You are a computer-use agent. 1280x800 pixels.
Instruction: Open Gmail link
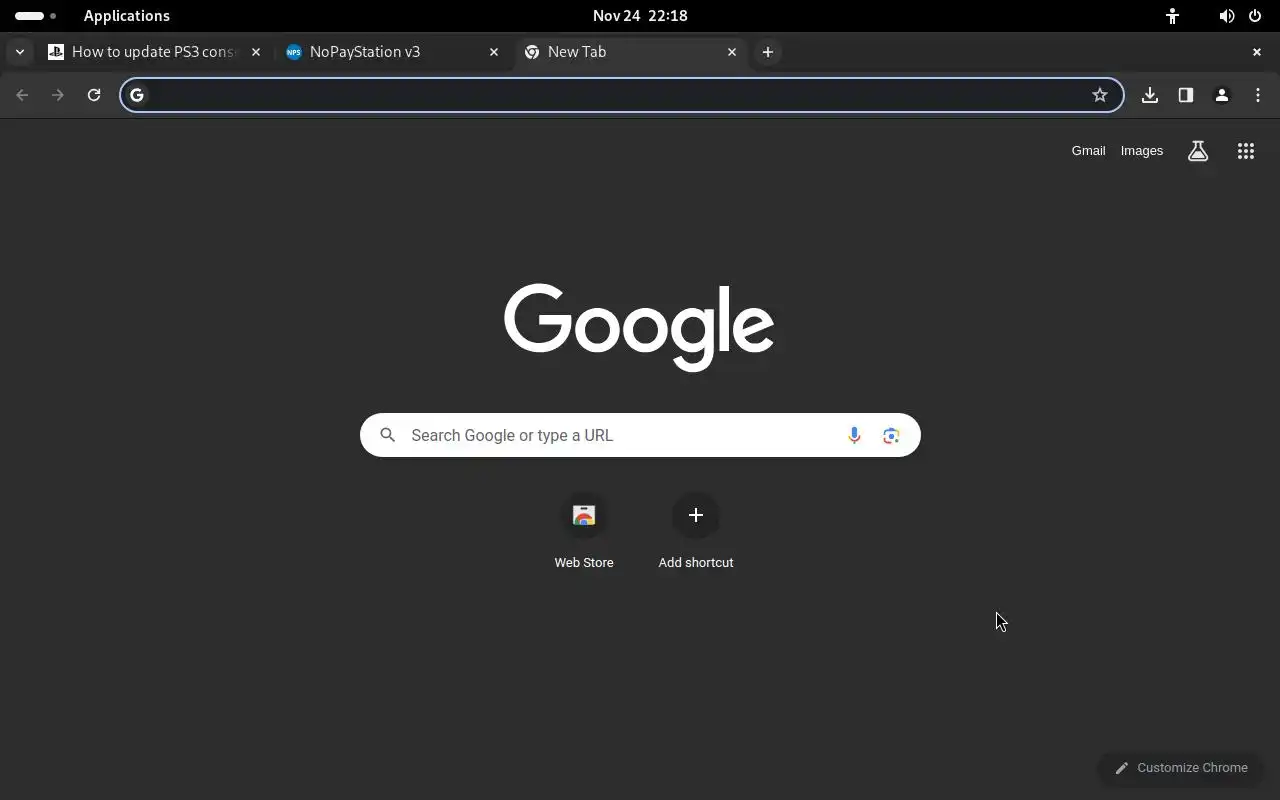coord(1088,151)
